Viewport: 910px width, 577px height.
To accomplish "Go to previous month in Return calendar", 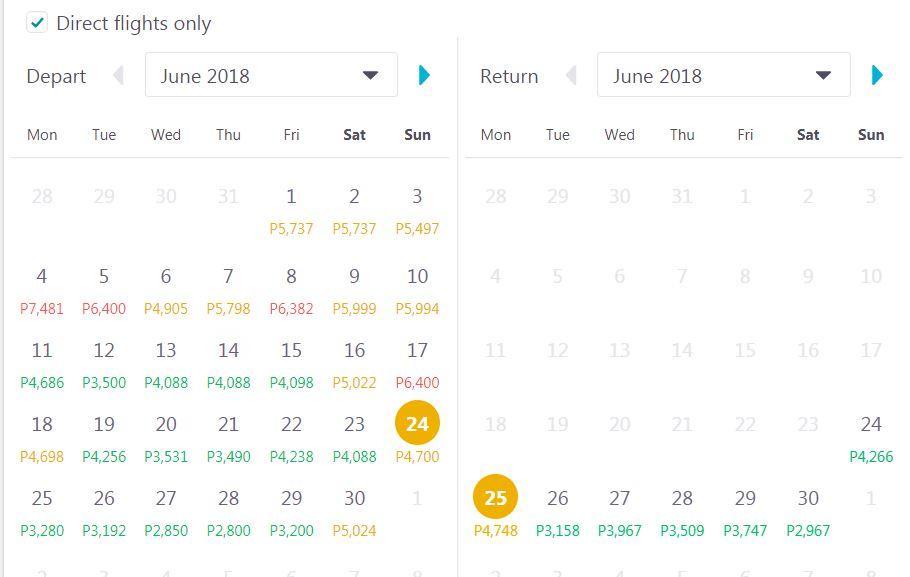I will coord(571,75).
